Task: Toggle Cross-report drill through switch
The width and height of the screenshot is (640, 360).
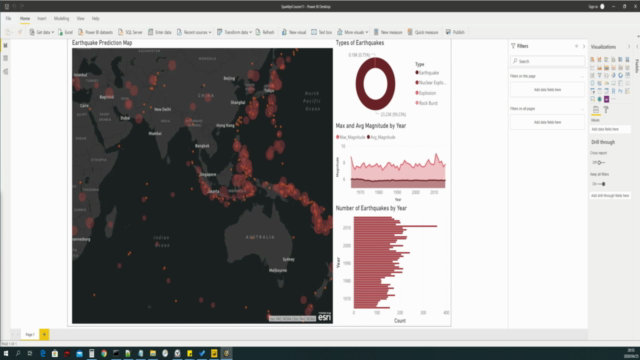Action: 600,162
